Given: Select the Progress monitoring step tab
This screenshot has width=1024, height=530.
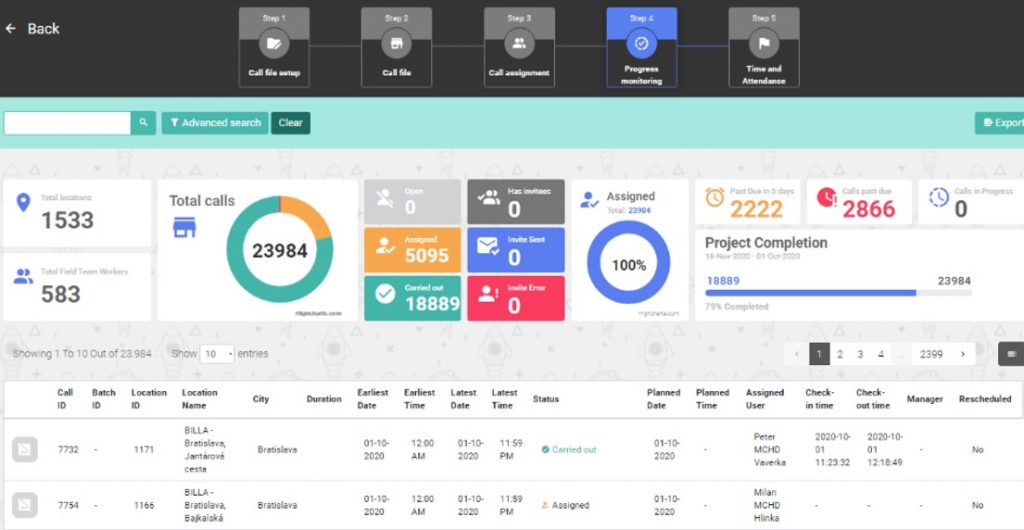Looking at the screenshot, I should [x=641, y=47].
